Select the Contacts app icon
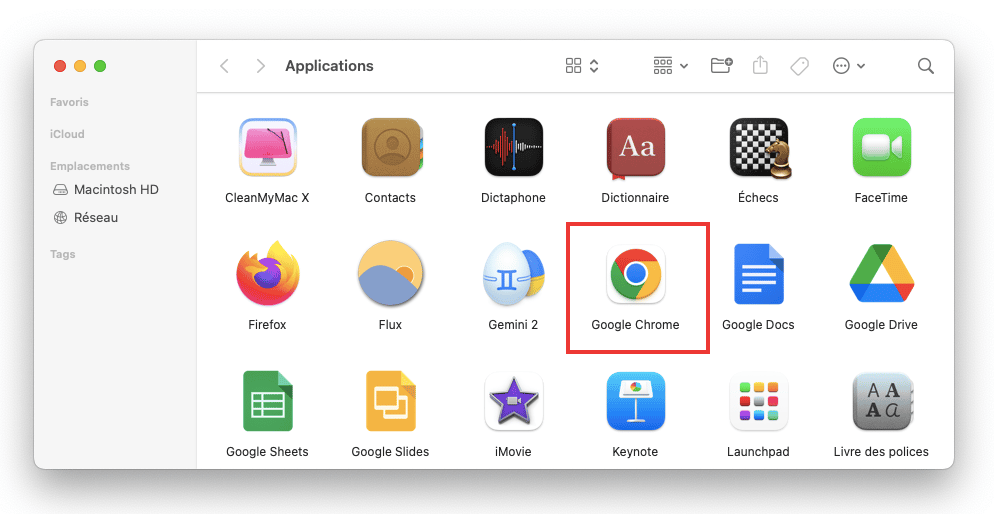The height and width of the screenshot is (514, 994). click(391, 147)
